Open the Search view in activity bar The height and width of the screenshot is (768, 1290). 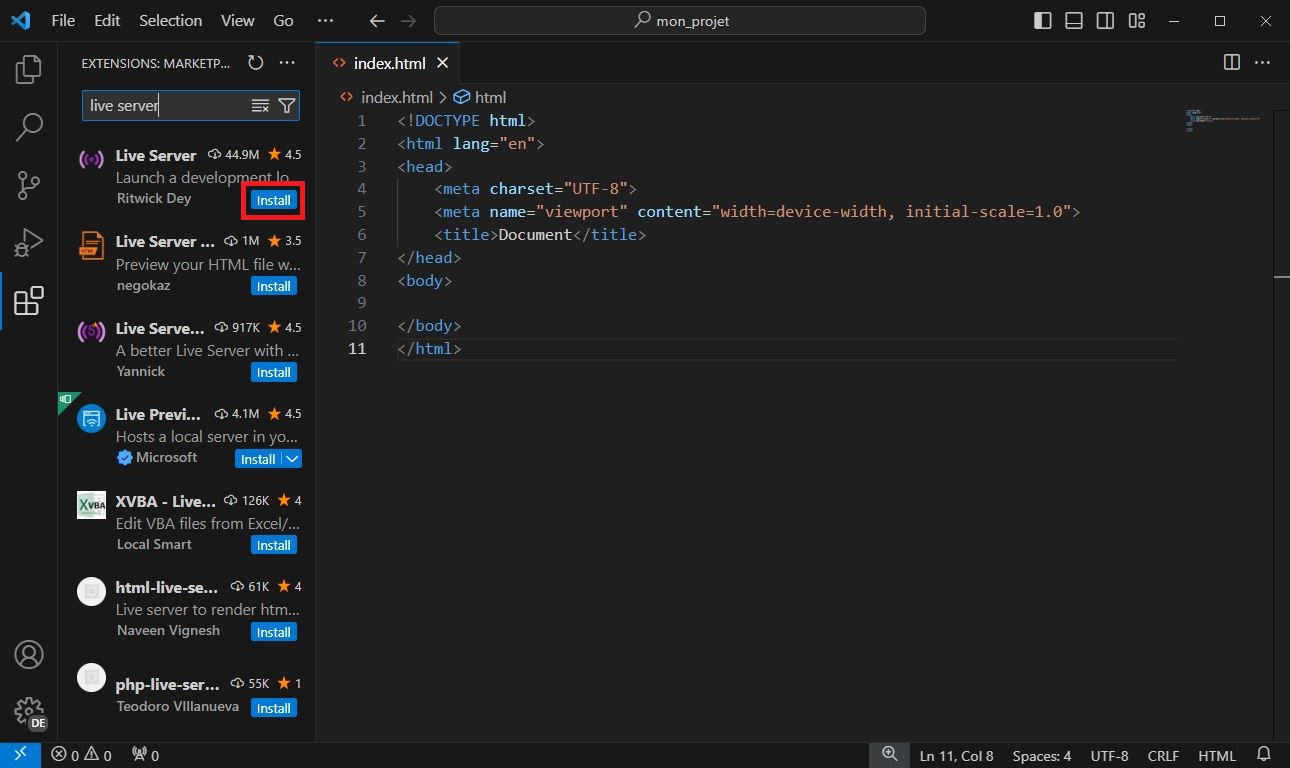[29, 127]
